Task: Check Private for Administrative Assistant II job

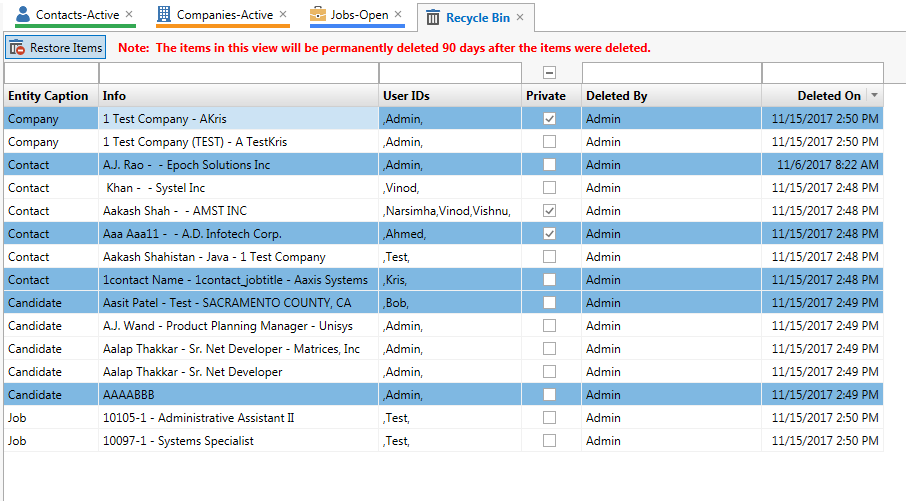Action: 549,418
